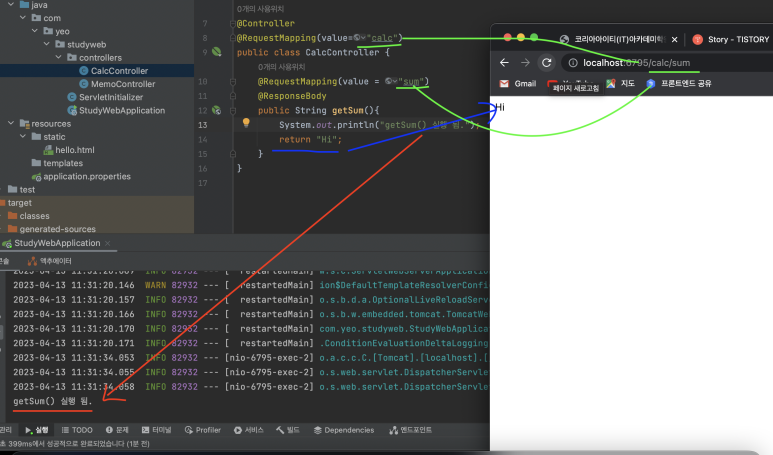Collapse the resources folder chevron
The image size is (773, 455).
[x=11, y=123]
